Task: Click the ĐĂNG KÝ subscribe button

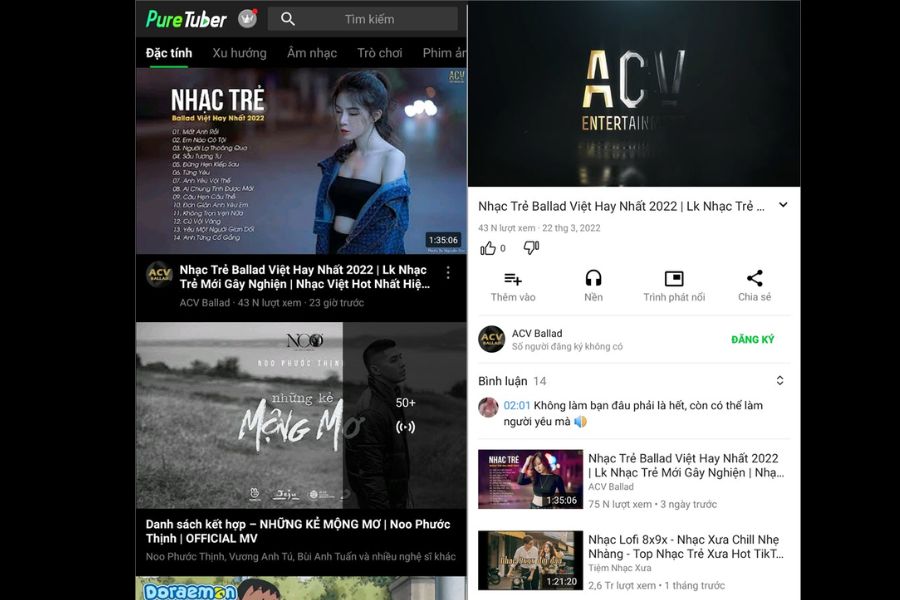Action: click(x=752, y=339)
